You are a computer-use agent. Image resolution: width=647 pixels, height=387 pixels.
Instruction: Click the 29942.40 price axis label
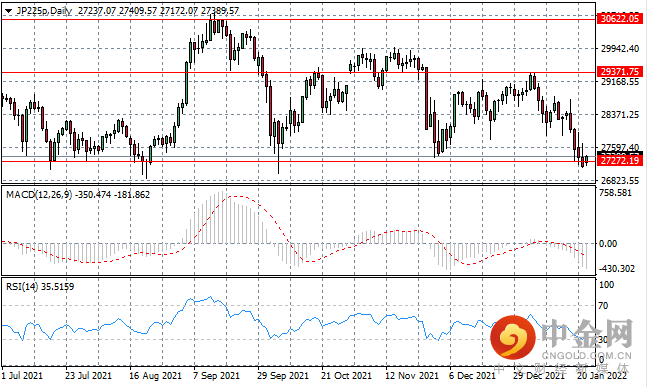[x=620, y=49]
